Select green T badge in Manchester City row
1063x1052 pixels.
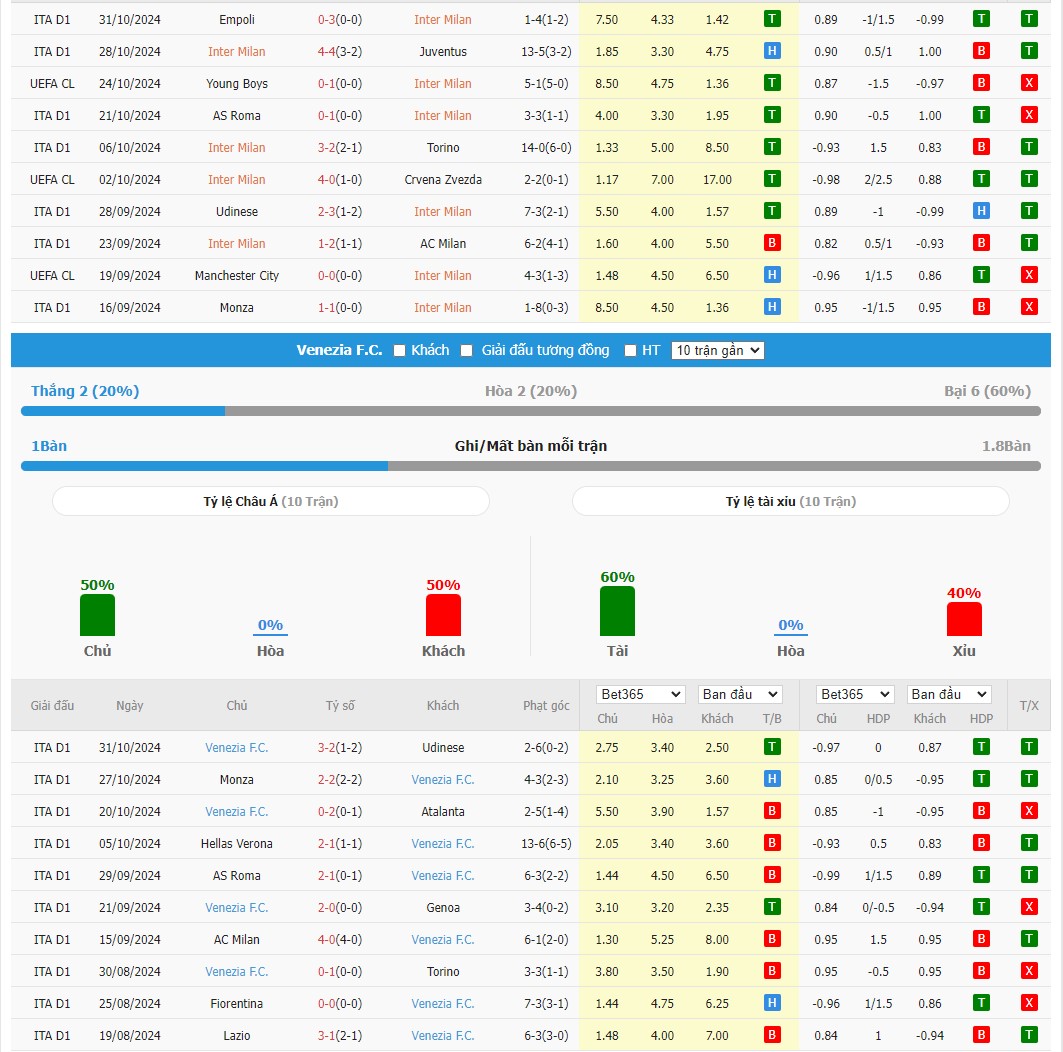(x=980, y=275)
